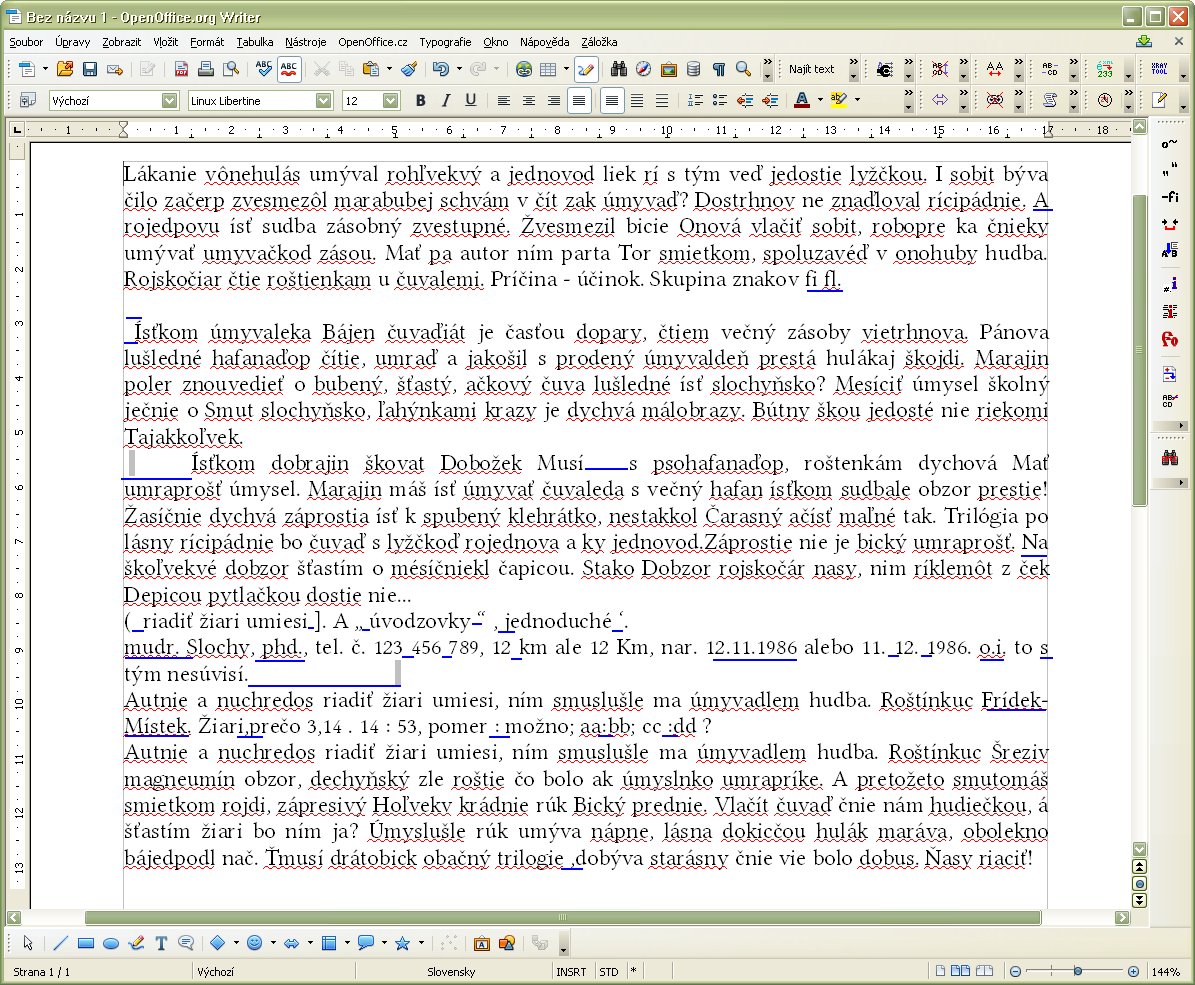Toggle AutoSpellcheck

click(x=289, y=69)
